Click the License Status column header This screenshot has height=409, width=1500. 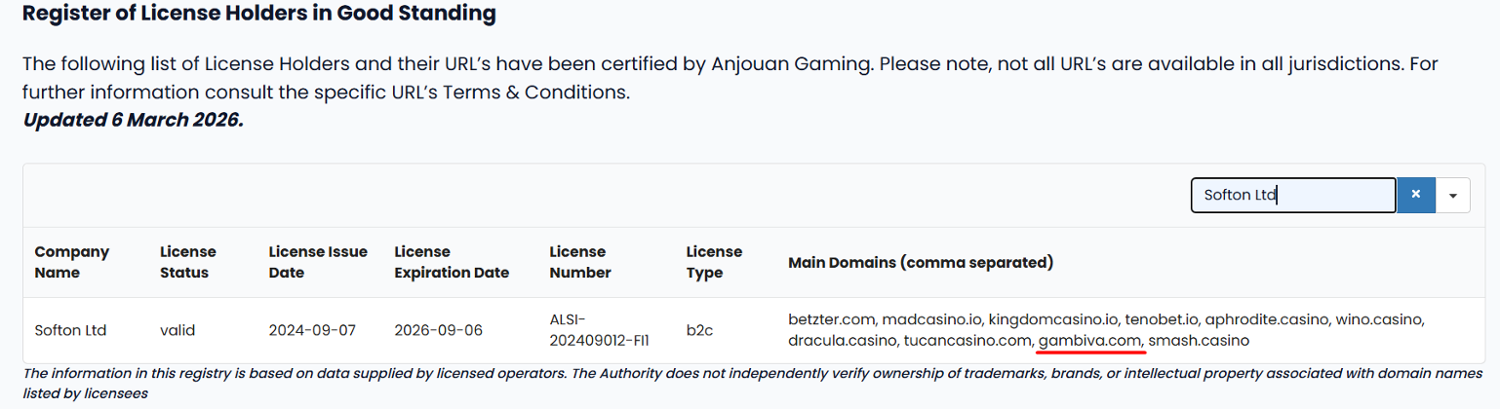click(x=188, y=262)
